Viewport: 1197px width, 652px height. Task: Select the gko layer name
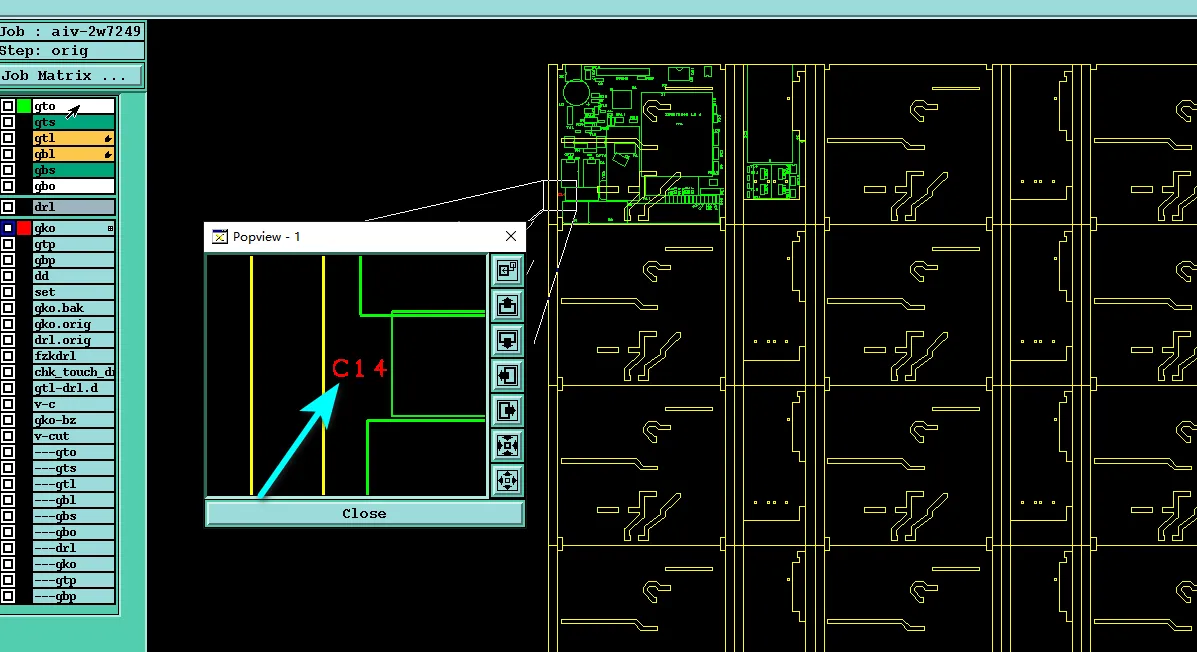point(73,228)
